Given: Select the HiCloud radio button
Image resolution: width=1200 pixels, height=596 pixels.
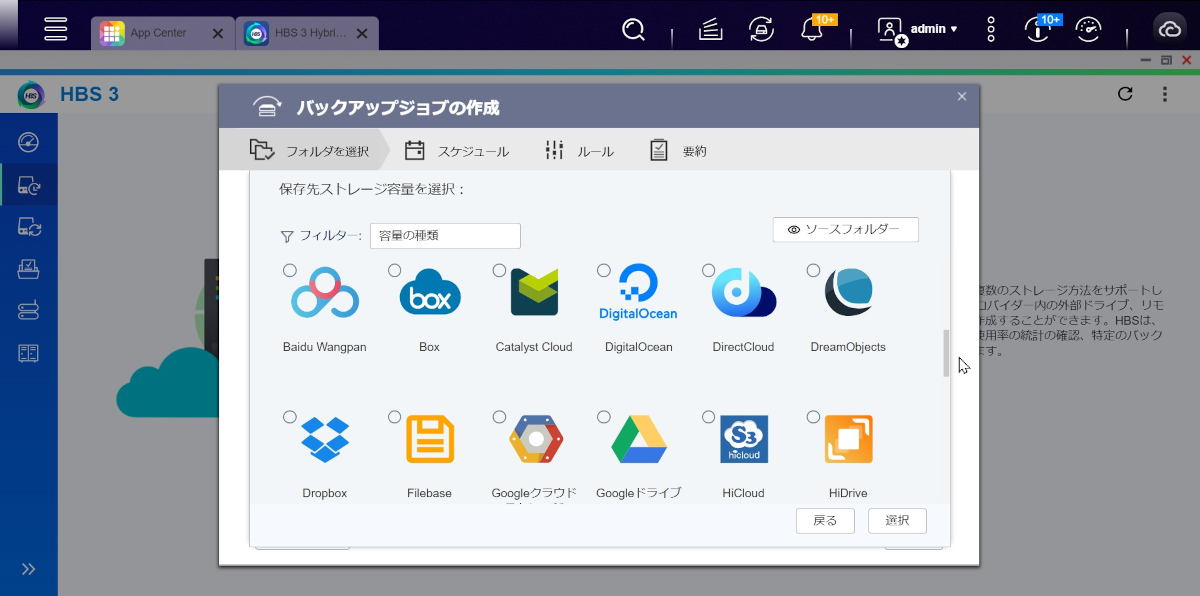Looking at the screenshot, I should coord(708,417).
